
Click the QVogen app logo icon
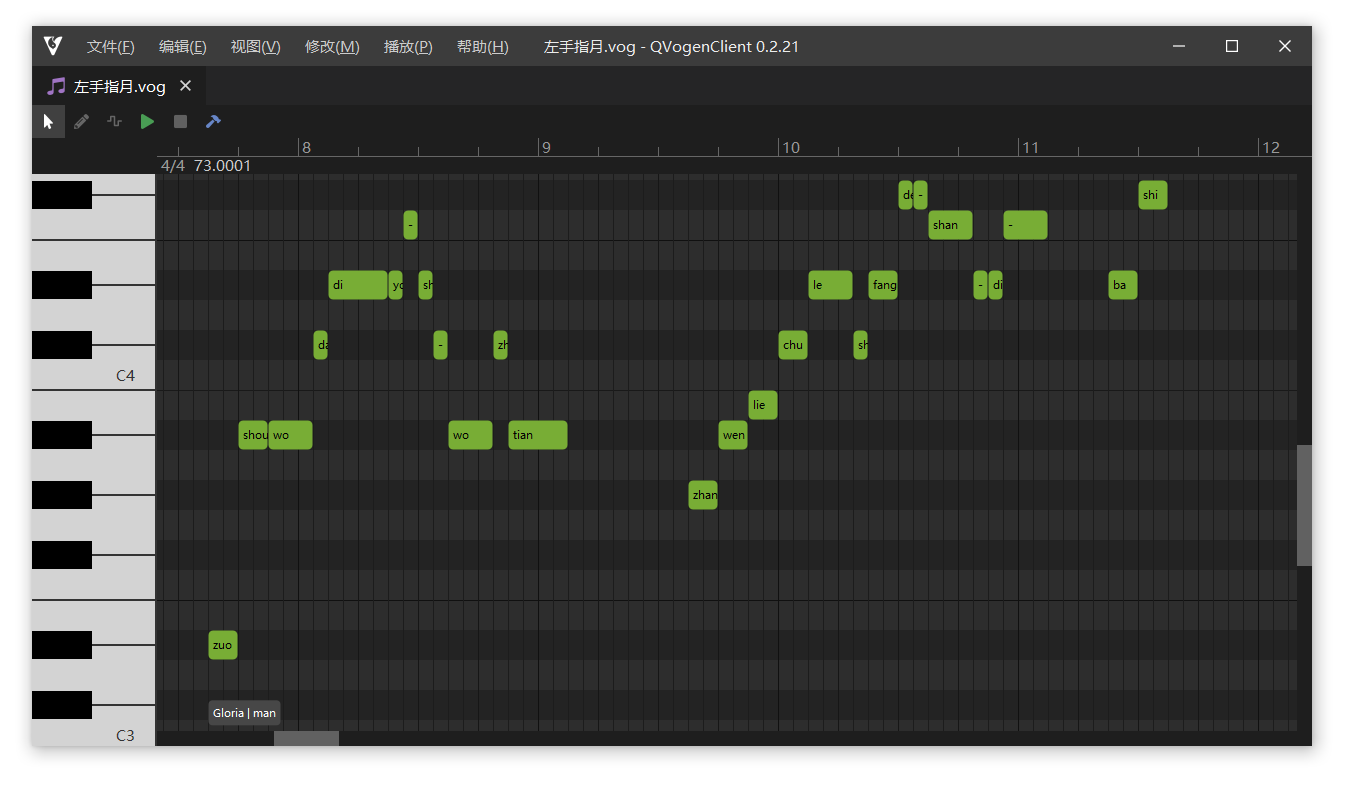pyautogui.click(x=53, y=46)
